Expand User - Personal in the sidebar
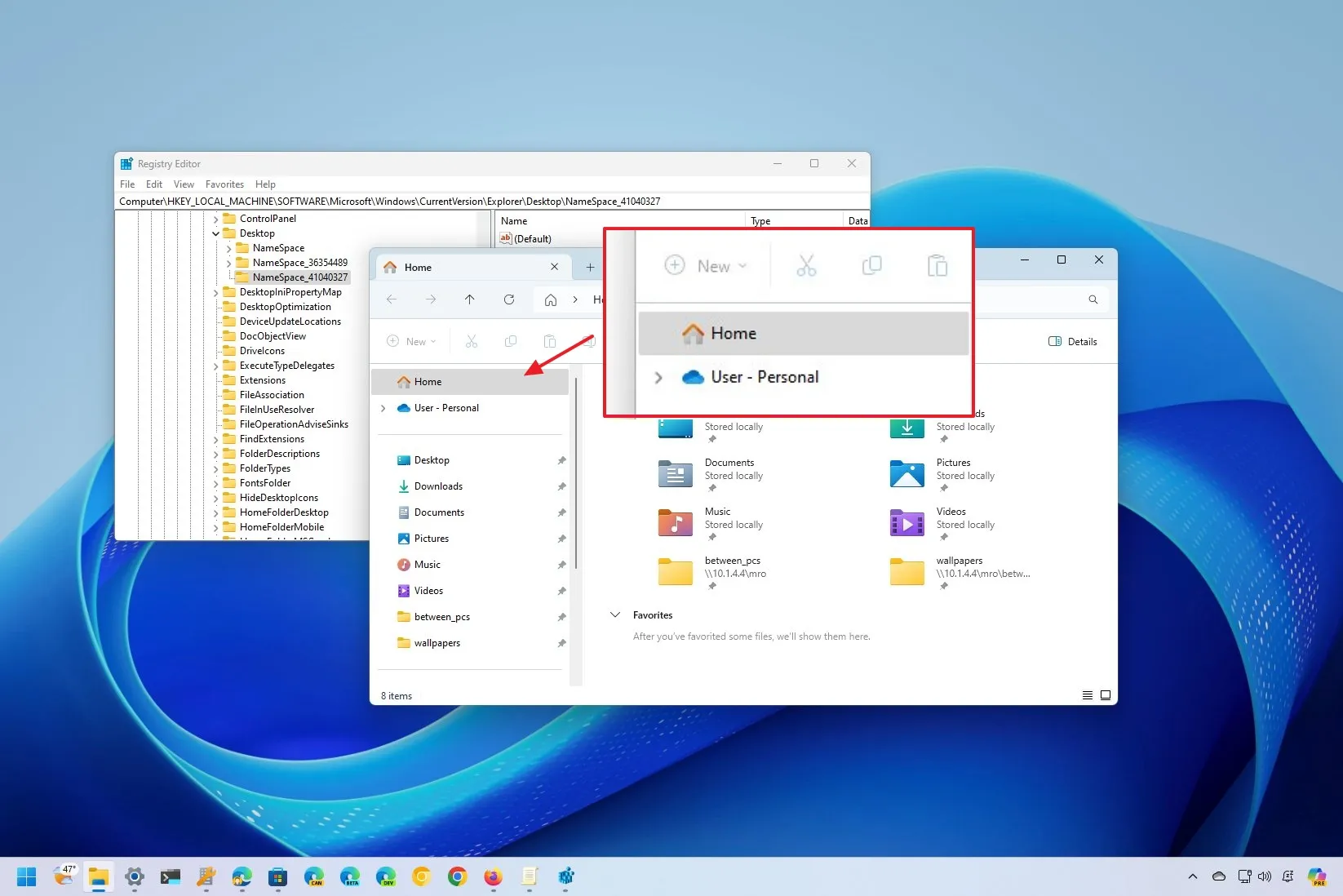The image size is (1343, 896). [x=383, y=408]
